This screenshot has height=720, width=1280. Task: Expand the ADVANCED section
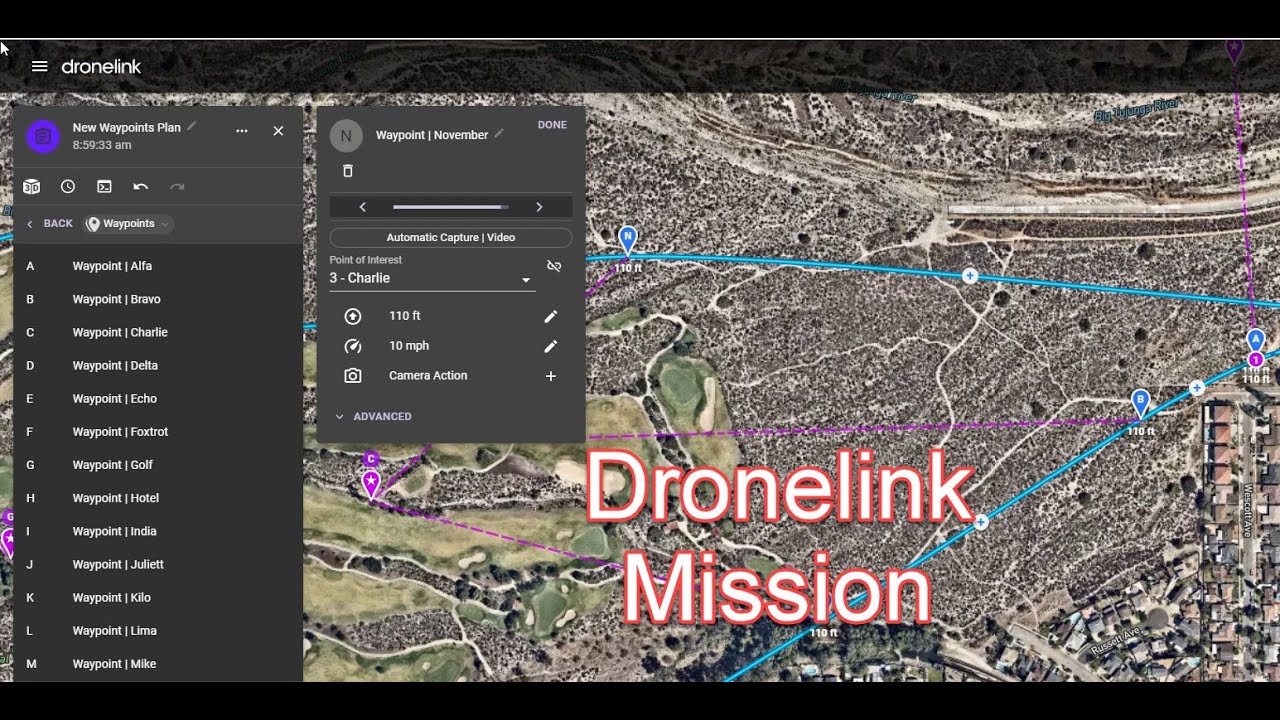(x=373, y=417)
